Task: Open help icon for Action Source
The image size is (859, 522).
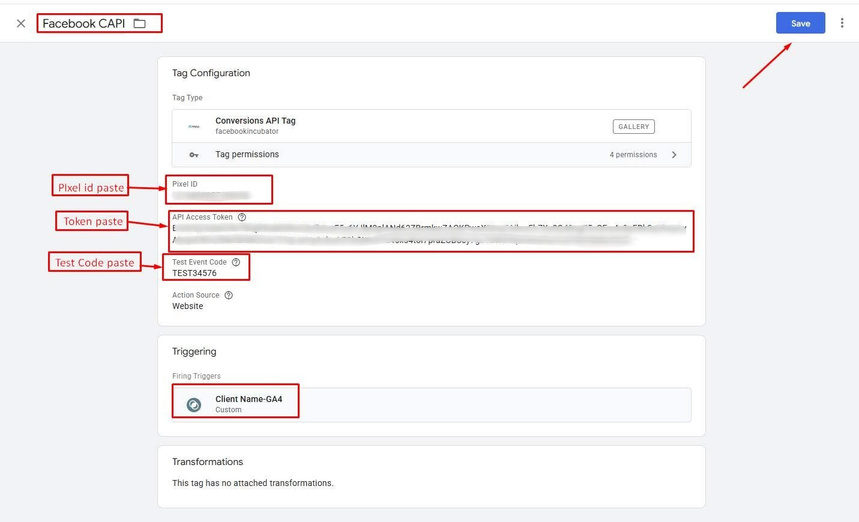Action: [228, 295]
